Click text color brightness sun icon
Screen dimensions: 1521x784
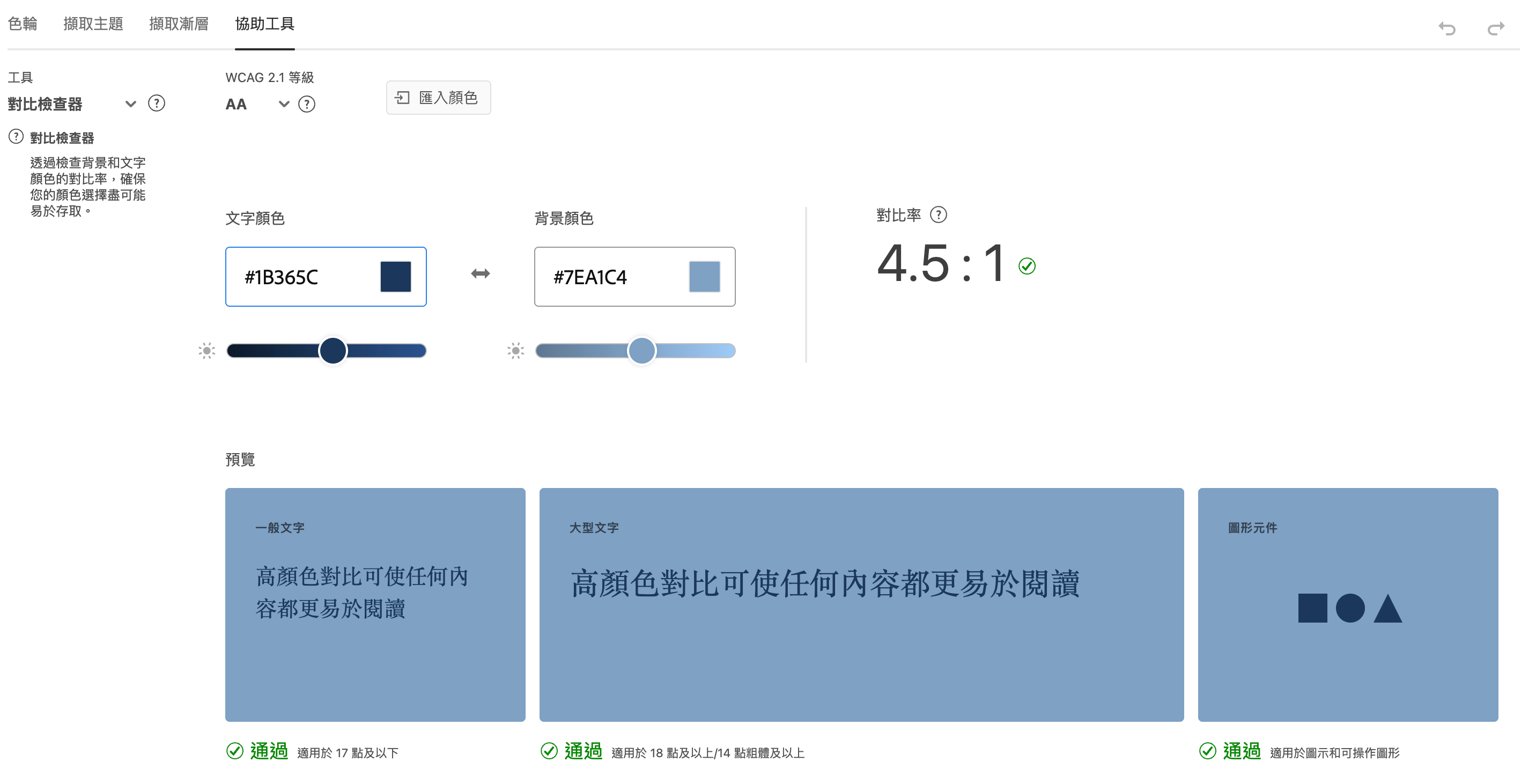[x=206, y=351]
